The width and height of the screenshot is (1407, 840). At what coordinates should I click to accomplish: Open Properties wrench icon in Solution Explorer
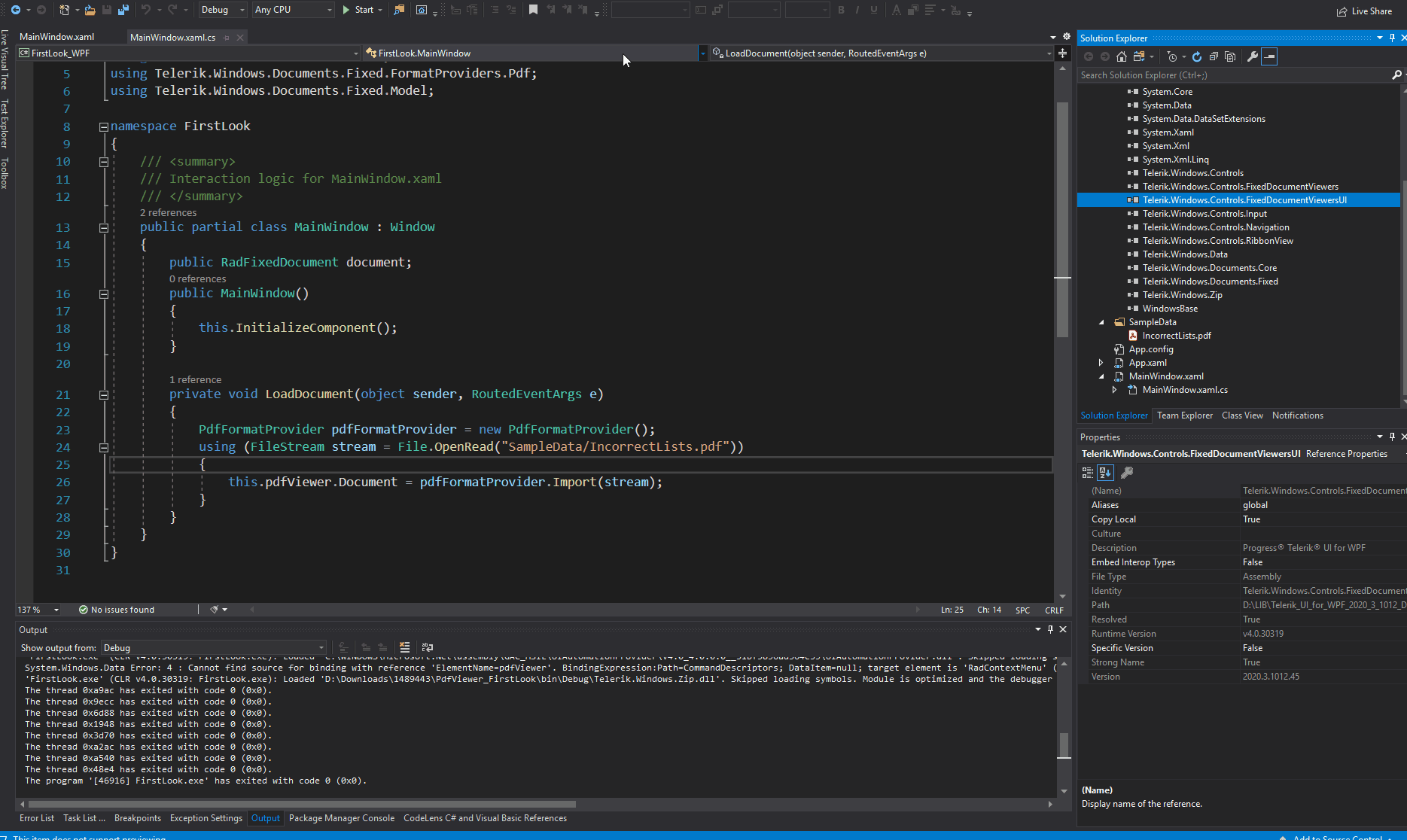point(1253,56)
